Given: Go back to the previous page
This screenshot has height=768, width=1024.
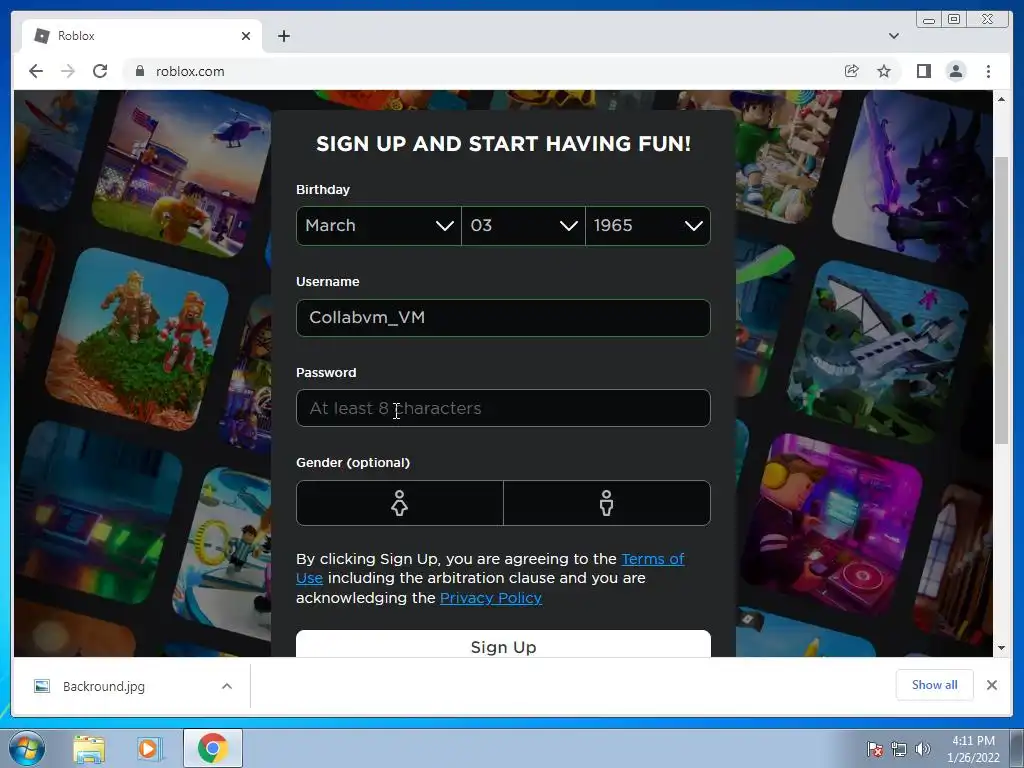Looking at the screenshot, I should click(36, 71).
